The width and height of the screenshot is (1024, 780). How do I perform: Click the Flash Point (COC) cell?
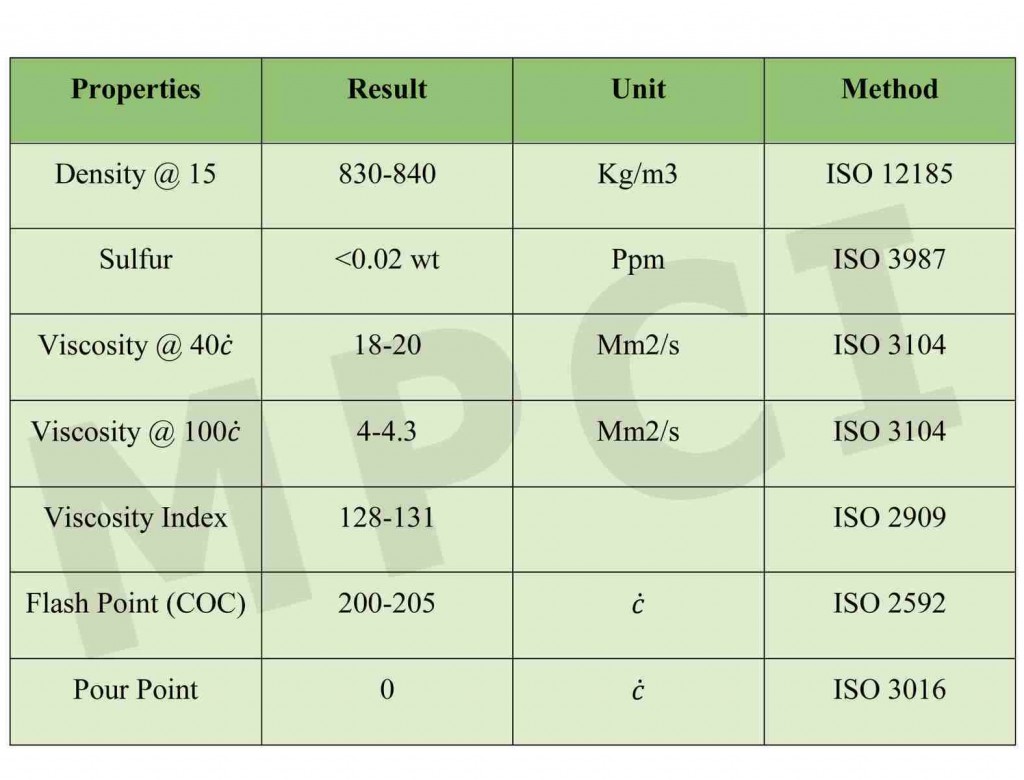(x=136, y=604)
